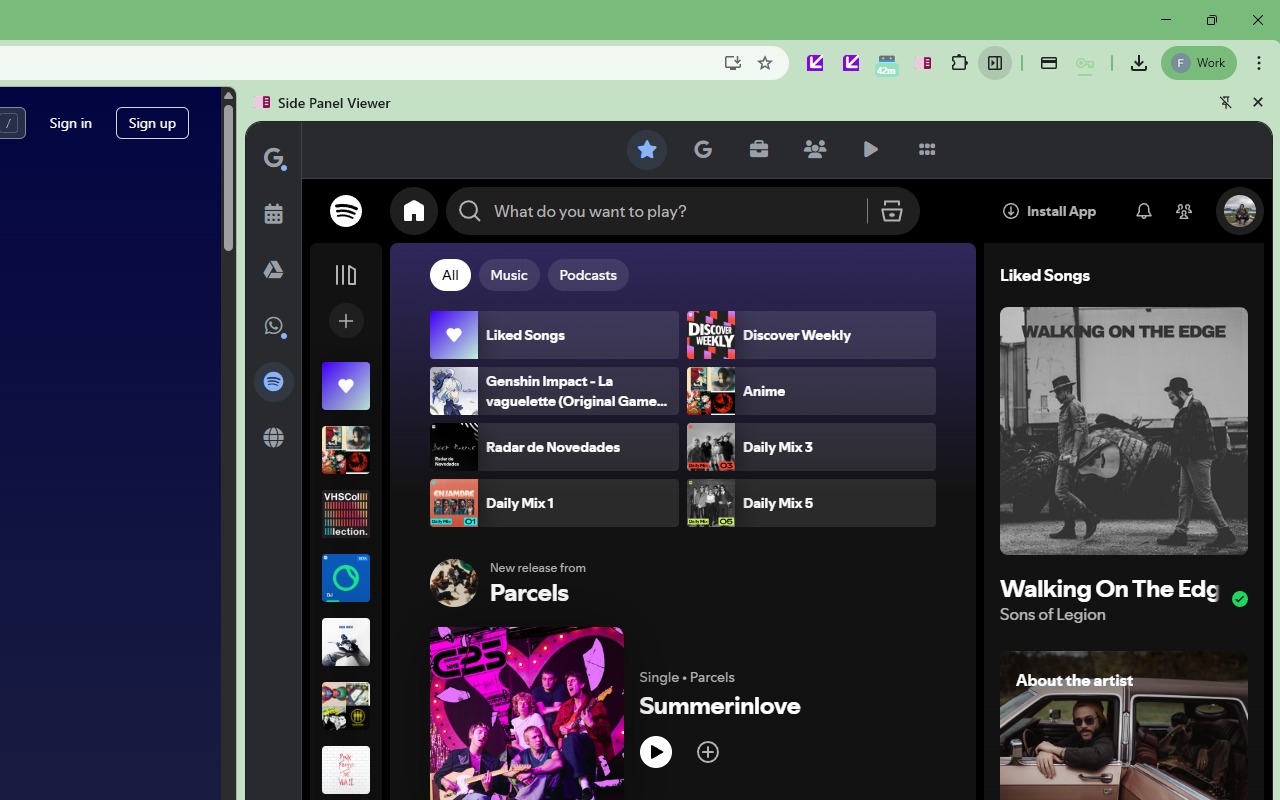This screenshot has width=1280, height=800.
Task: Open the calendar shortcut in the side rail
Action: click(x=274, y=214)
